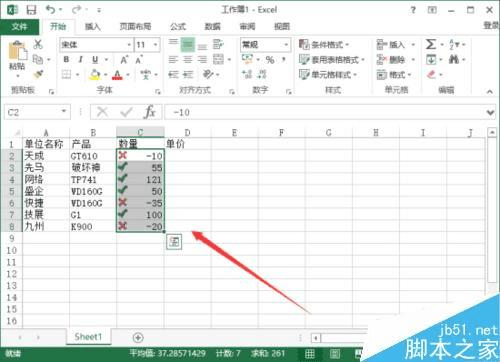Click the Quick Analysis button below selection

[174, 242]
